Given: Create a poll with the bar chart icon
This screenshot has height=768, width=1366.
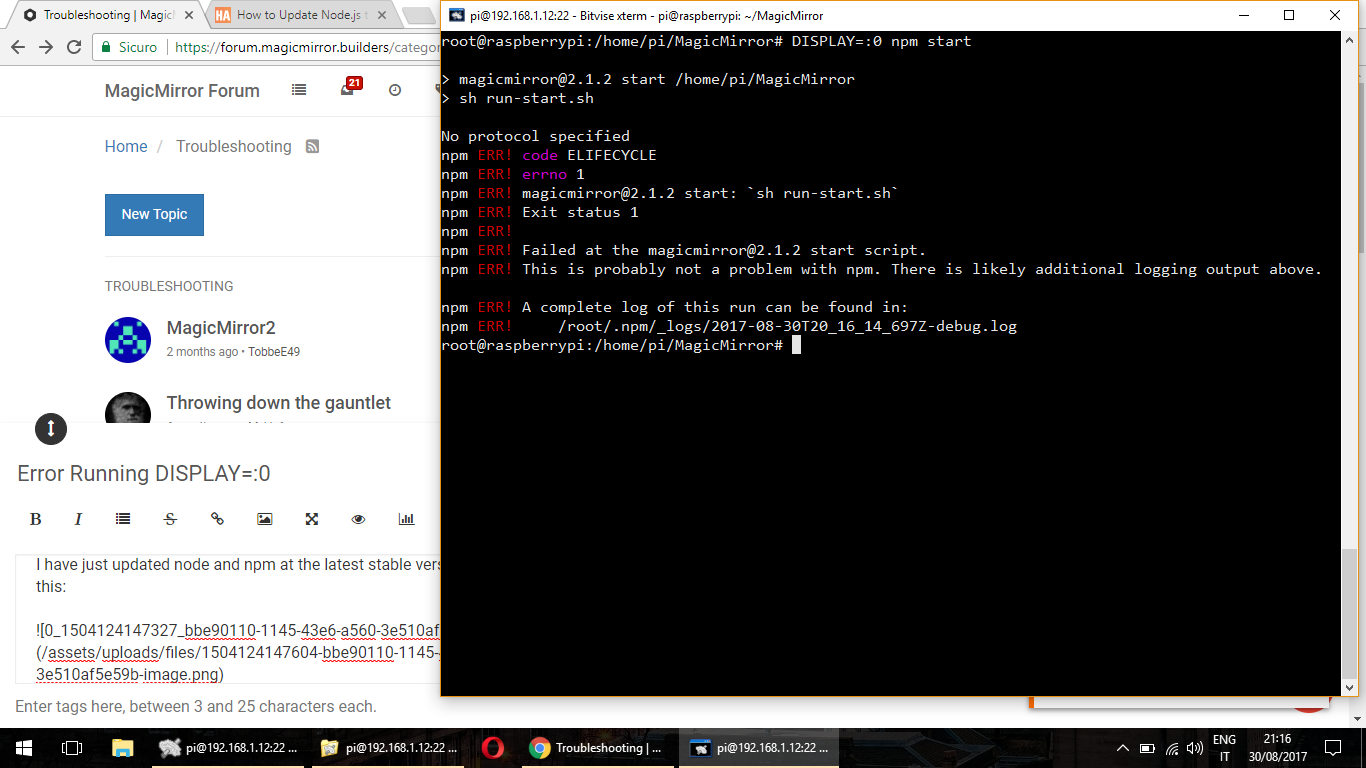Looking at the screenshot, I should [x=406, y=519].
